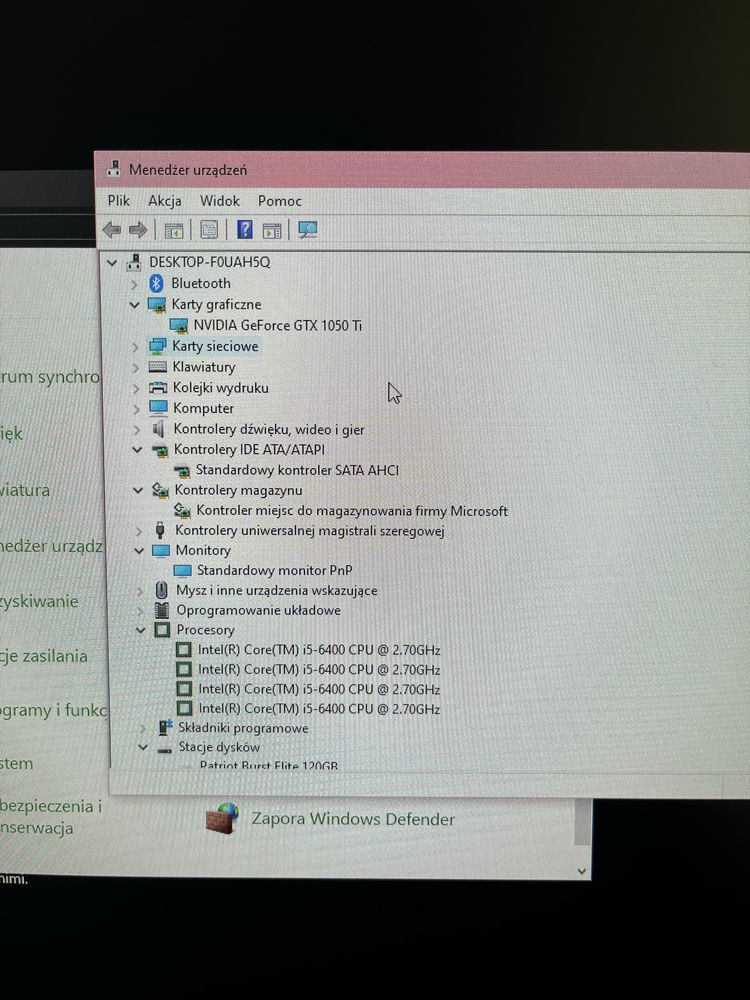Open the Widok menu

[x=220, y=201]
